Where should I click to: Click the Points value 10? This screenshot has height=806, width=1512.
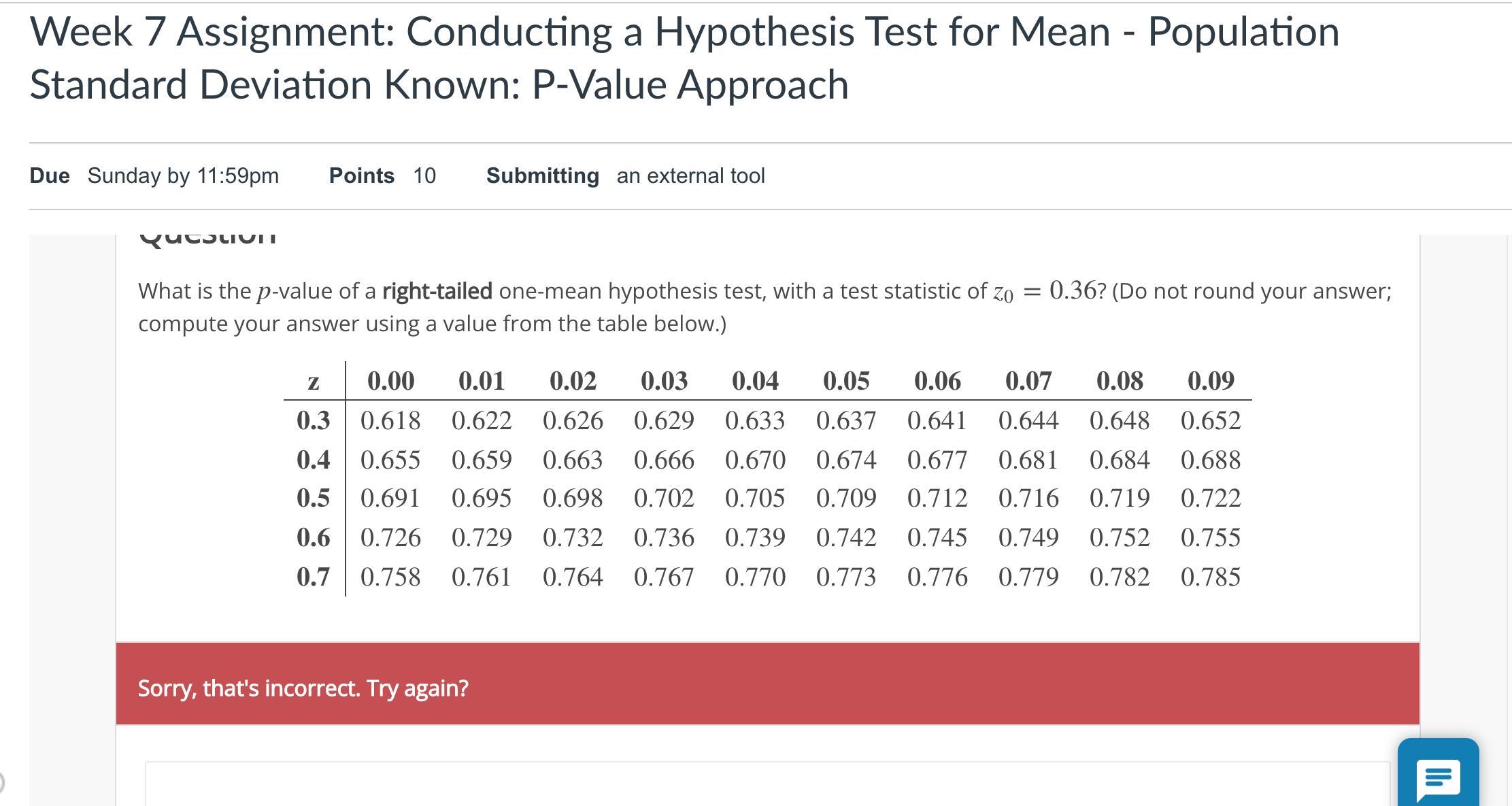pos(424,175)
